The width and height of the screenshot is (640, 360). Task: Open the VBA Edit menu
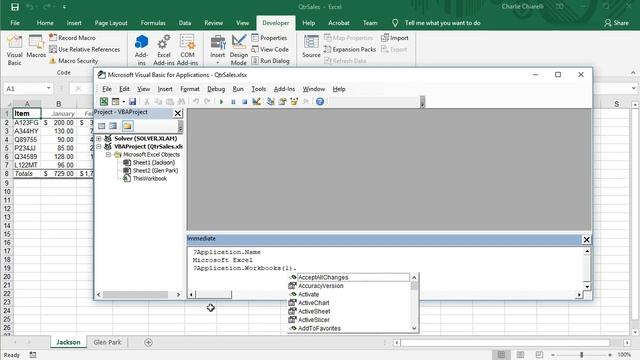coord(124,89)
